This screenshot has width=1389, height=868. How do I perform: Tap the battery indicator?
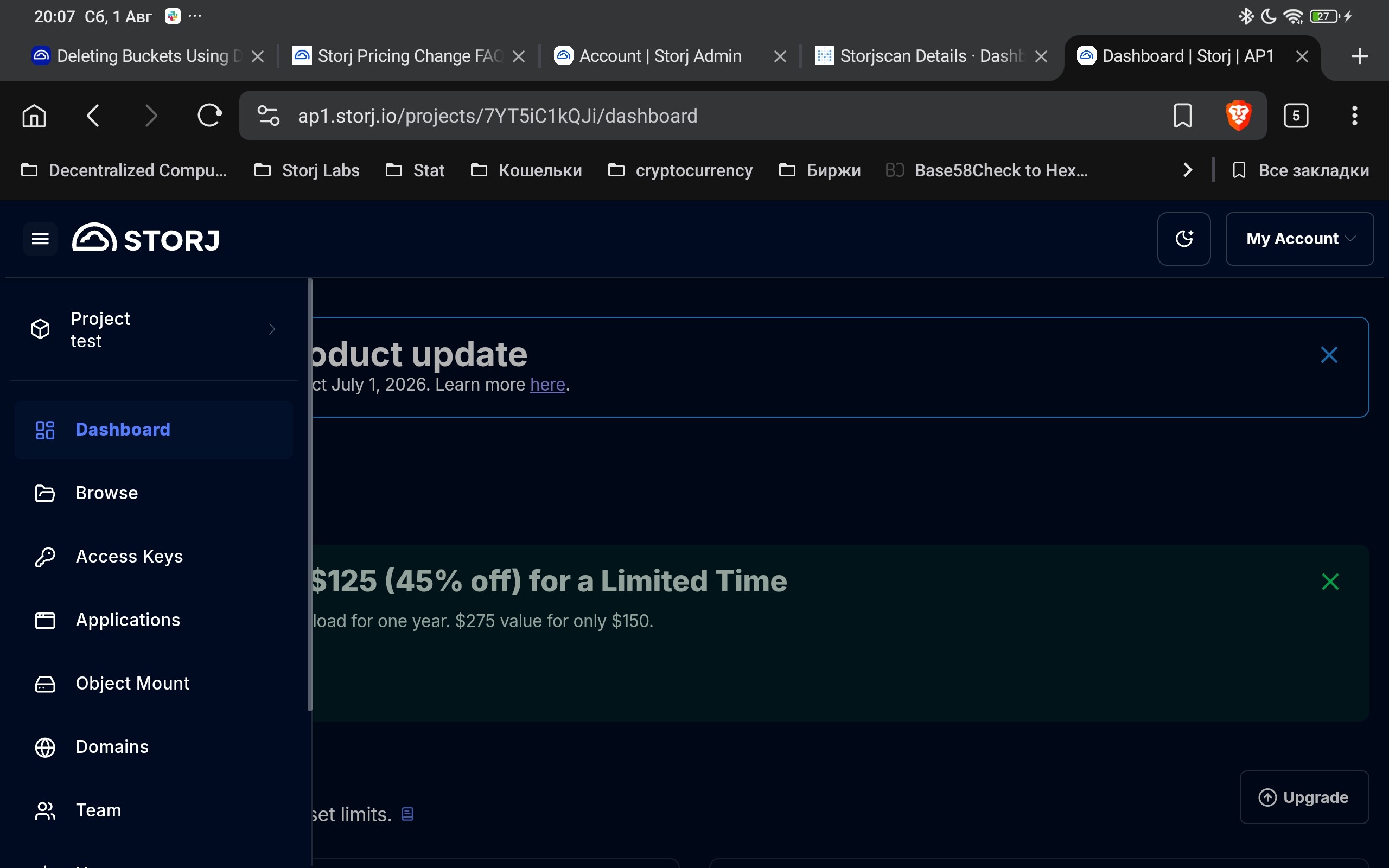coord(1326,17)
